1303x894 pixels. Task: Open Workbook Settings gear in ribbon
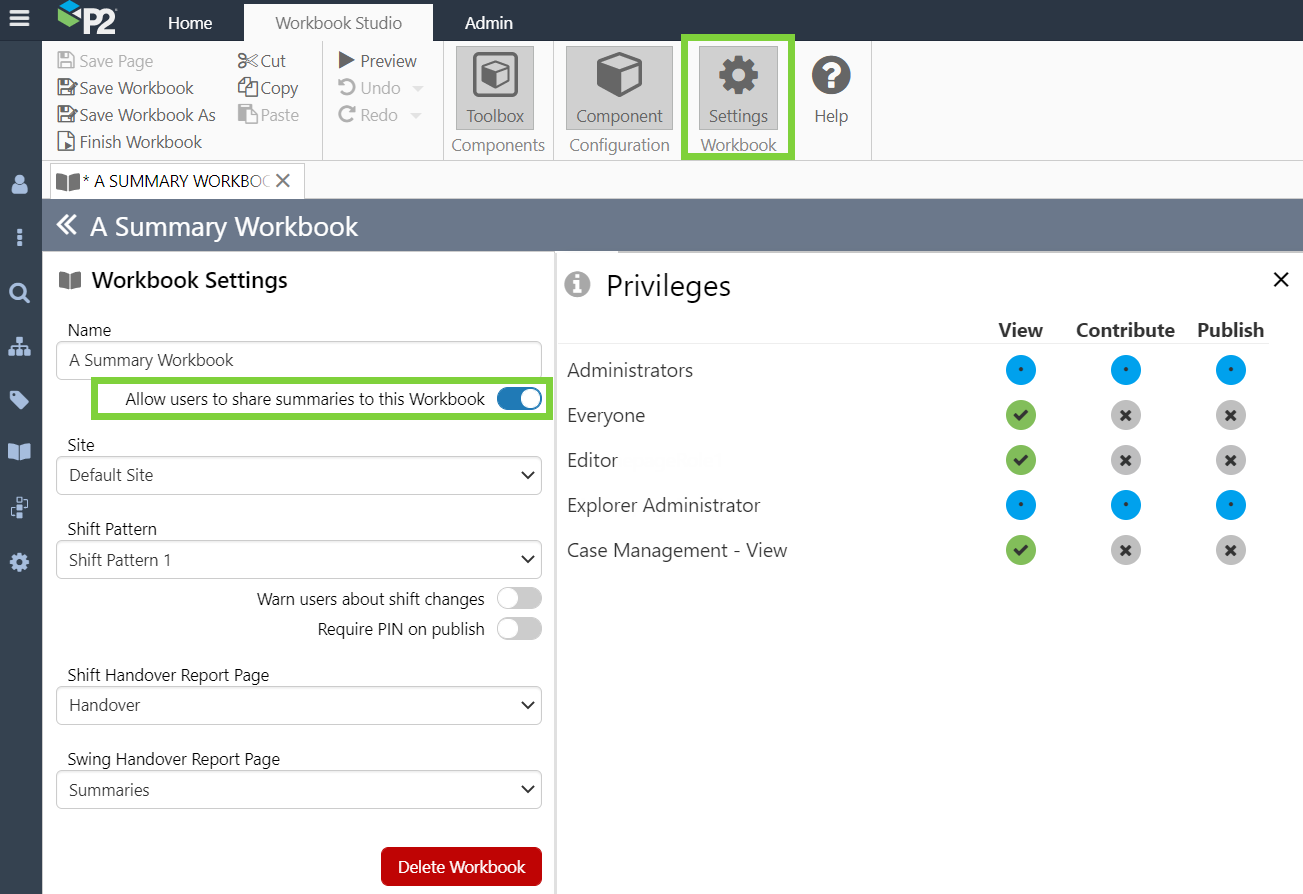[x=738, y=88]
